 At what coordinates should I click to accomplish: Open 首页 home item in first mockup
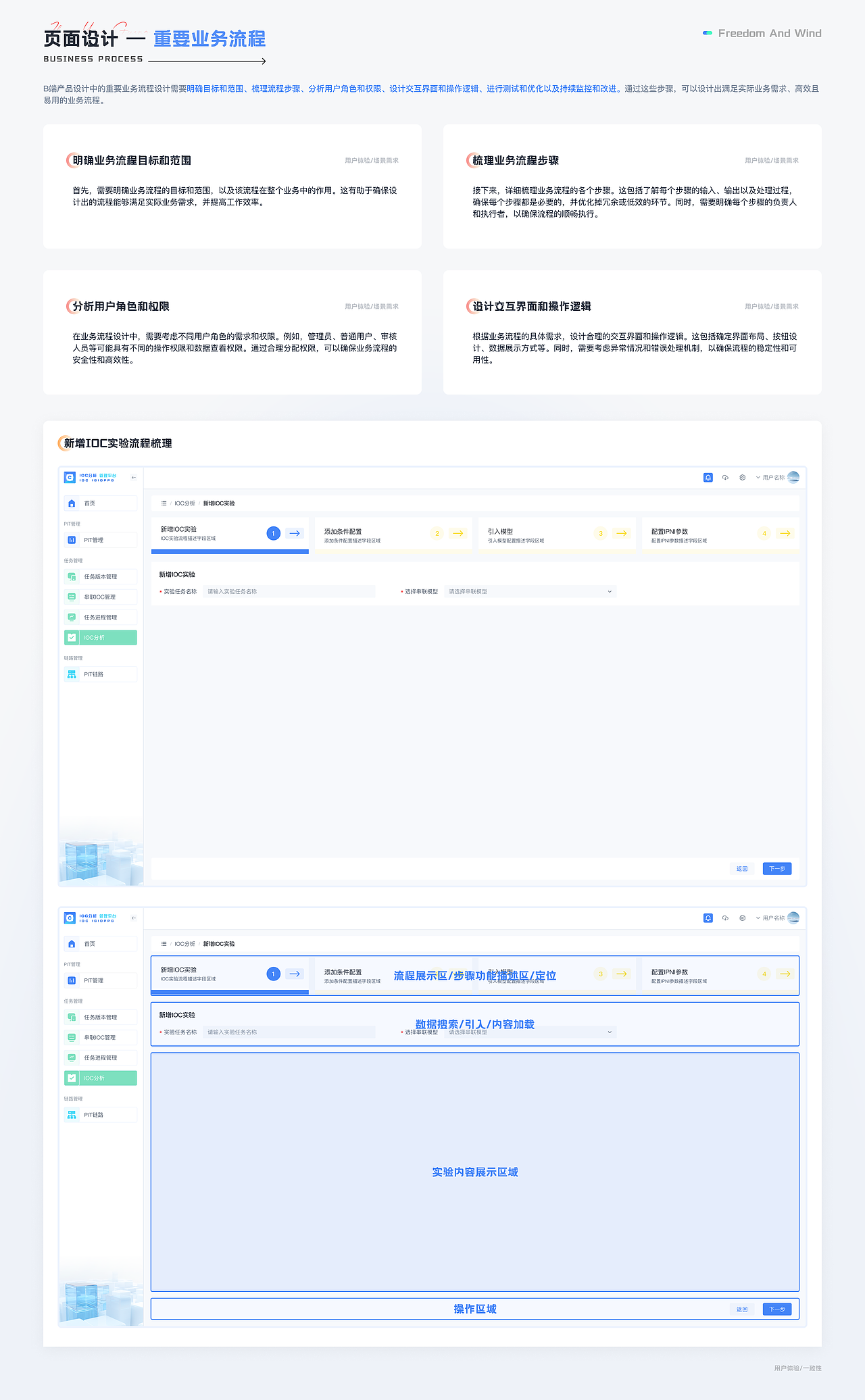[101, 503]
